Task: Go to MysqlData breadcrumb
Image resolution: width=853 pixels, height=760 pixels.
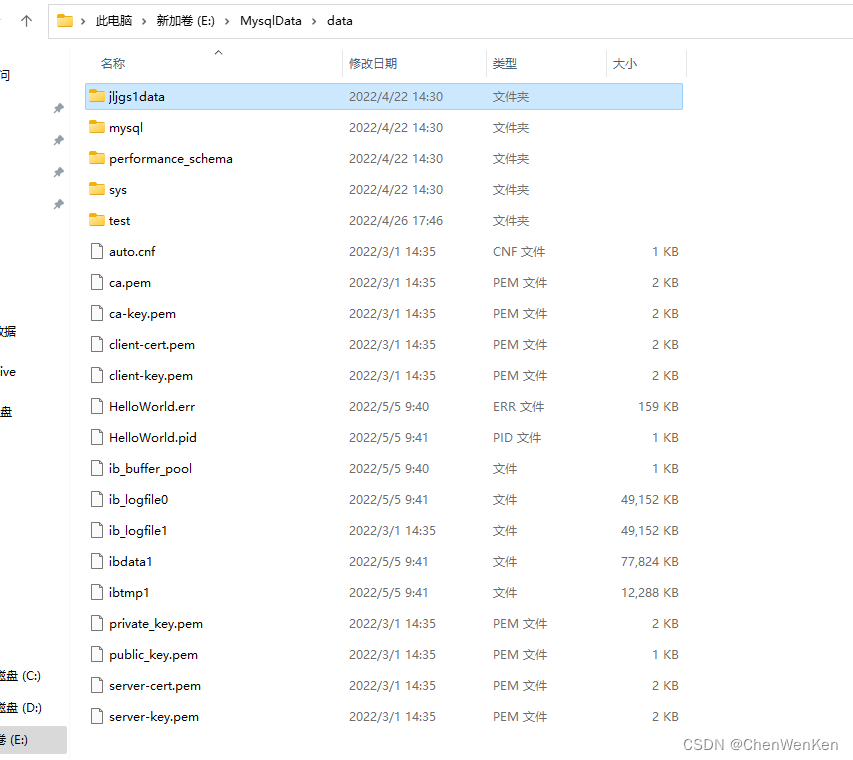Action: click(x=270, y=21)
